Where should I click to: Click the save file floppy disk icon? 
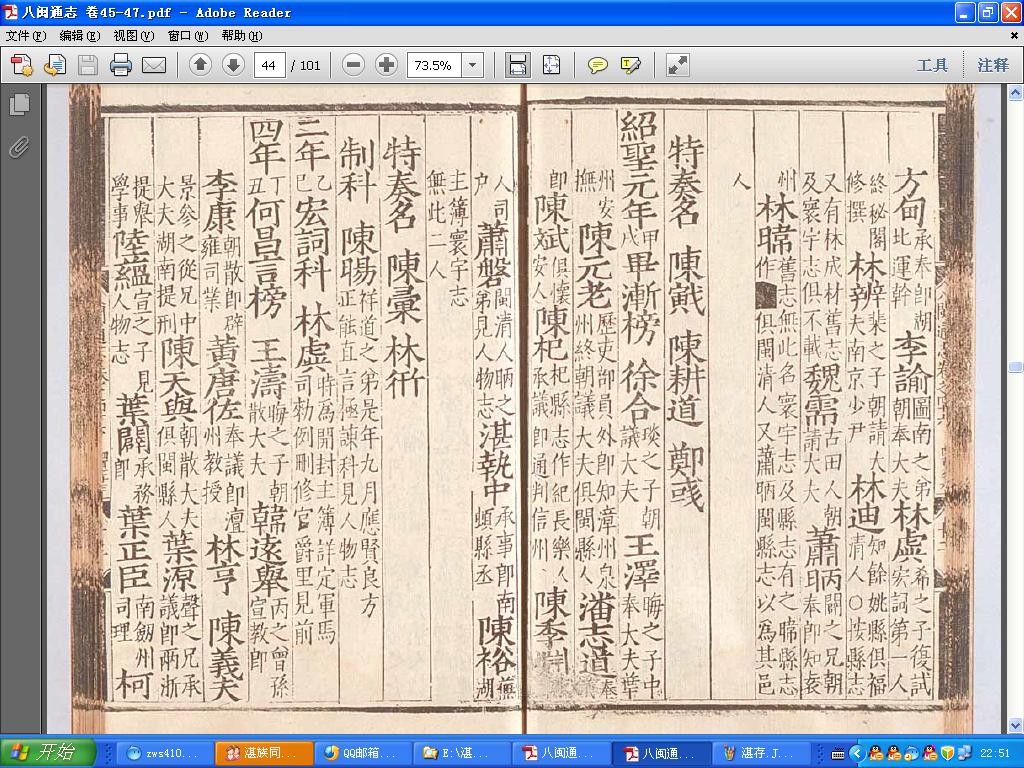click(x=88, y=65)
